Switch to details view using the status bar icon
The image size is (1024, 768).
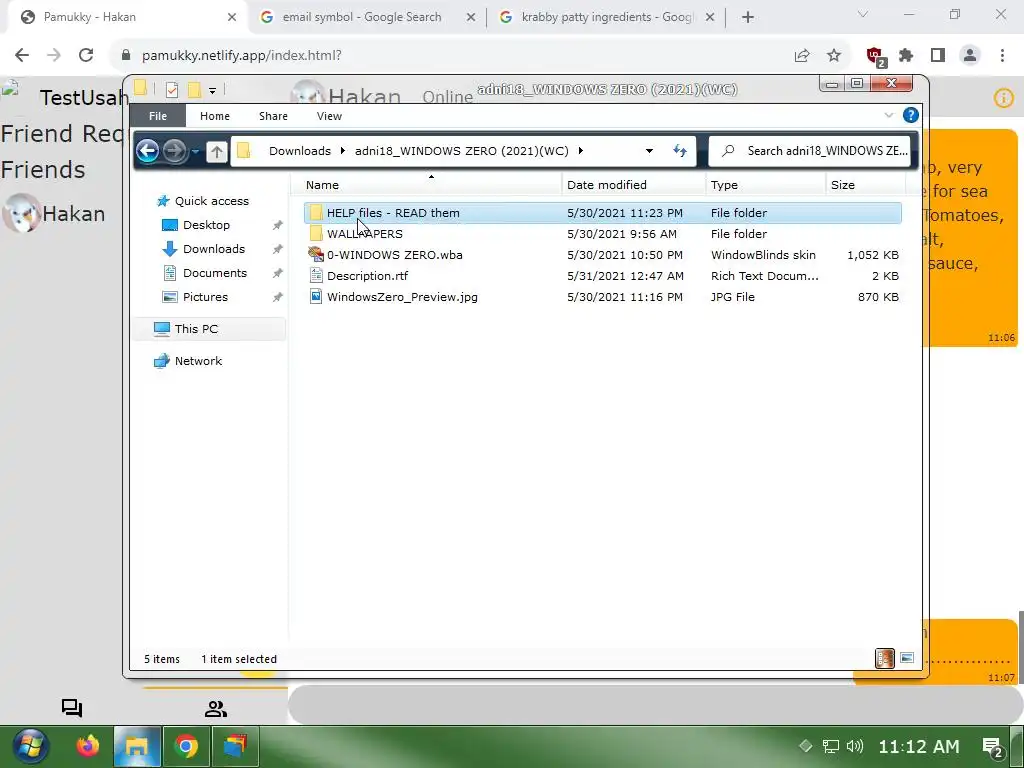pyautogui.click(x=884, y=658)
